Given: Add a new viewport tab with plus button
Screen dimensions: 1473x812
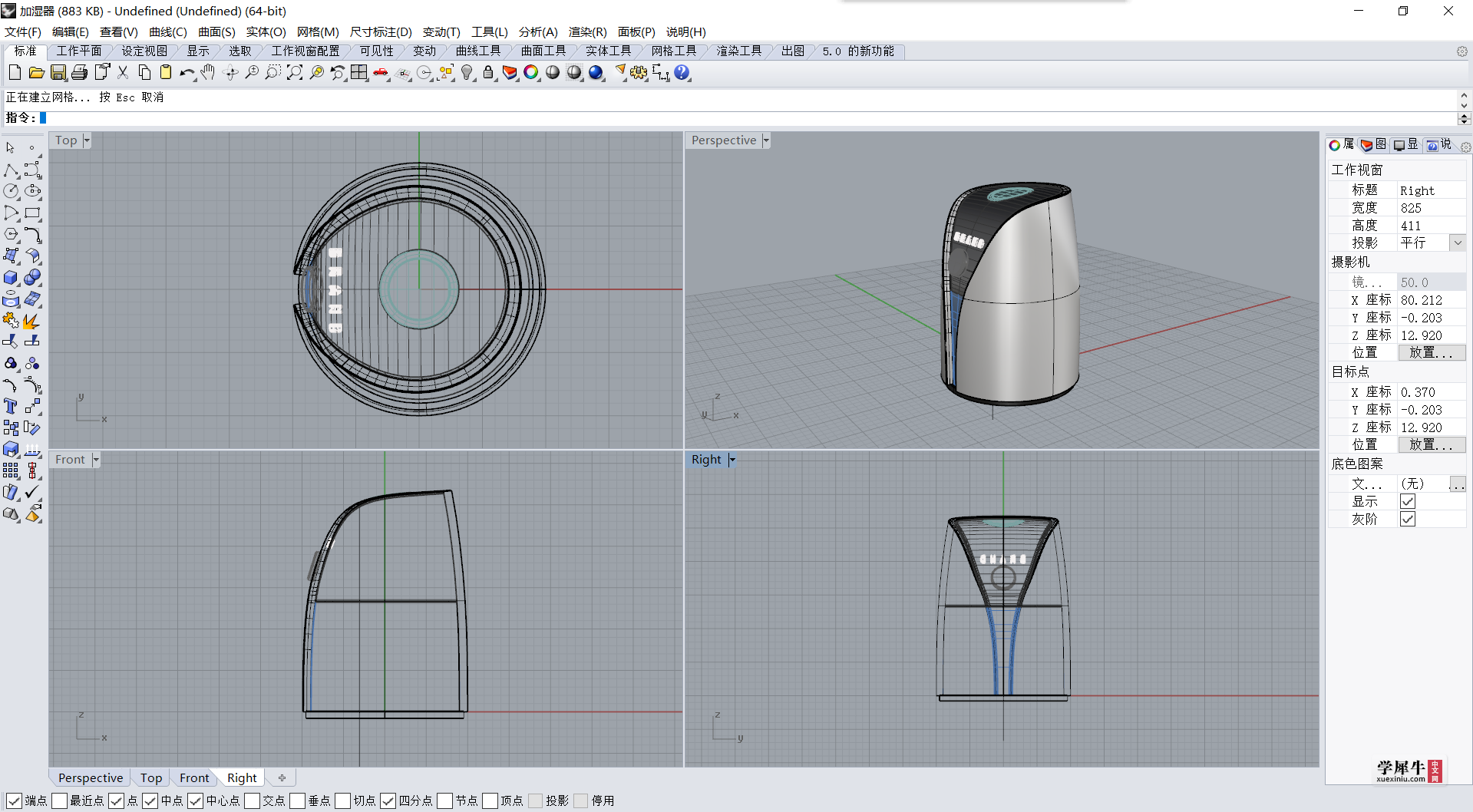Looking at the screenshot, I should (282, 777).
